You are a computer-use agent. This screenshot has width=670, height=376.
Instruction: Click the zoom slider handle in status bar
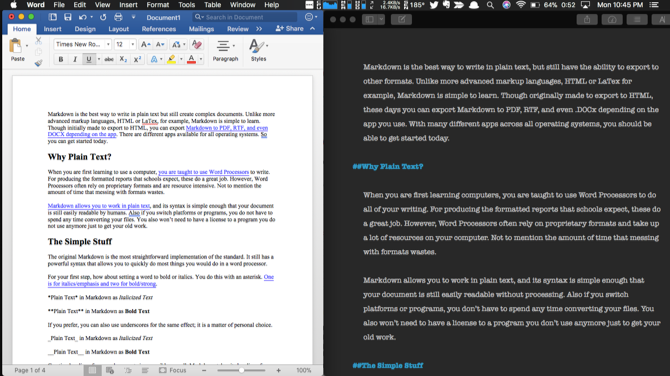point(241,370)
